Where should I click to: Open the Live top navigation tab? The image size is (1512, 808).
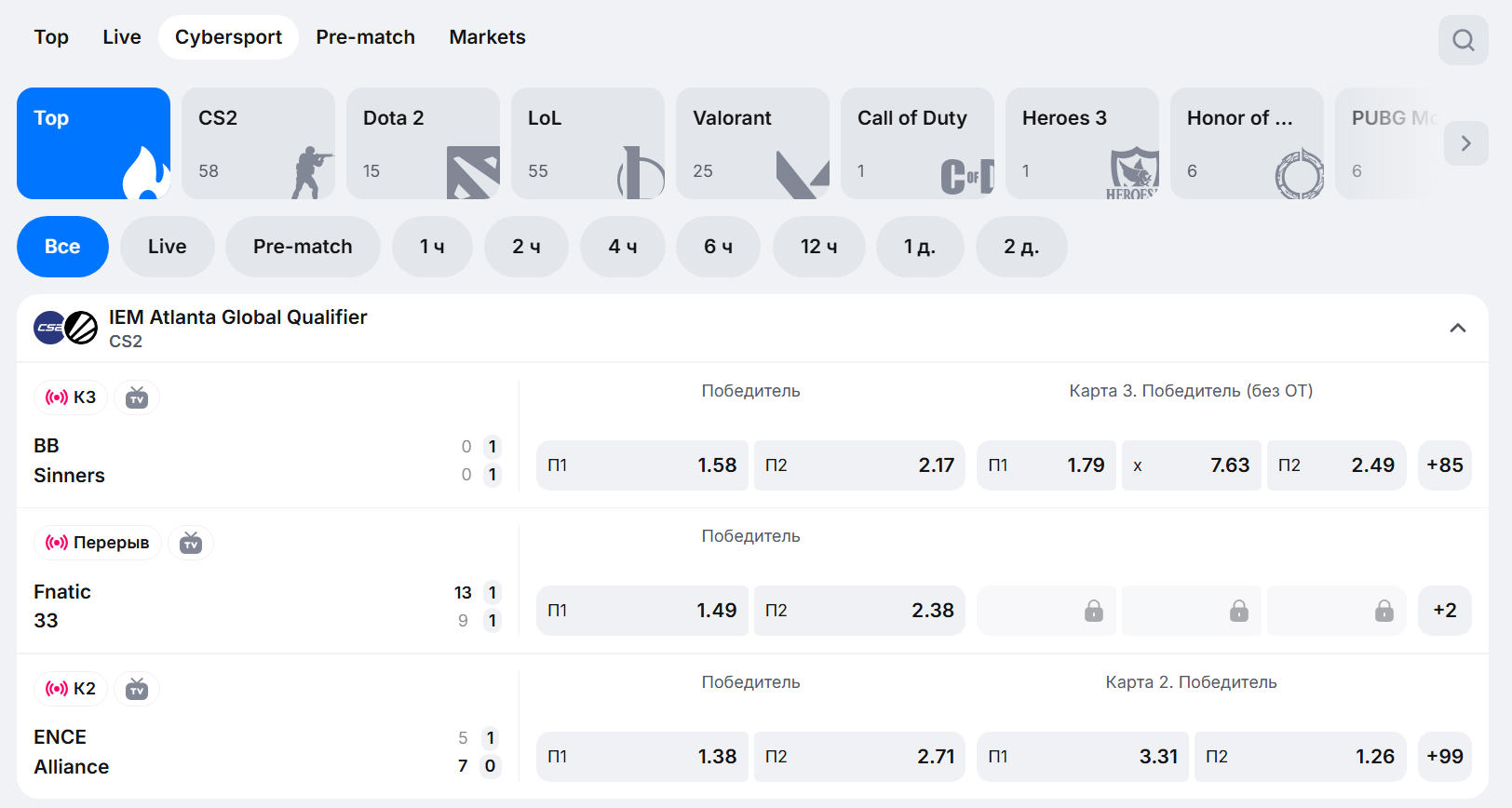122,37
